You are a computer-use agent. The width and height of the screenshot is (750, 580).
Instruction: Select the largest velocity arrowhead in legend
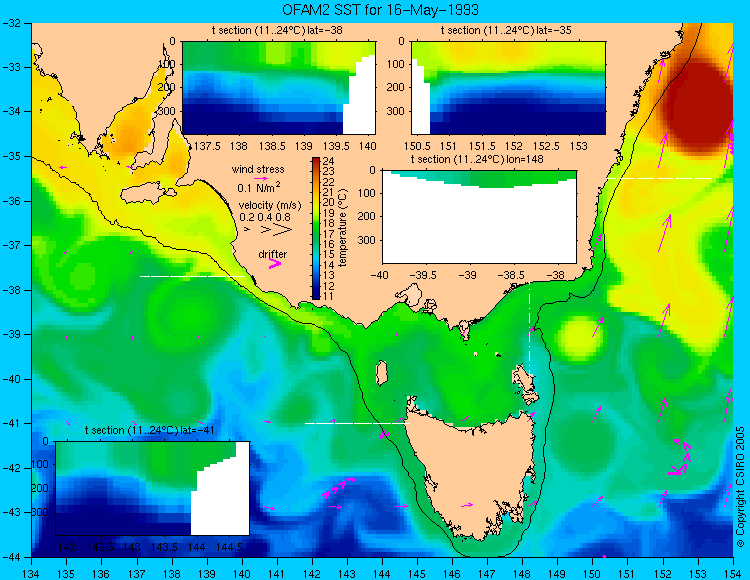282,230
